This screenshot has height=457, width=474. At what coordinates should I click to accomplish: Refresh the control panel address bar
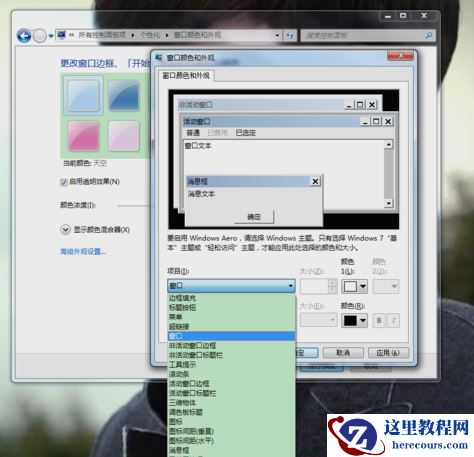coord(290,35)
